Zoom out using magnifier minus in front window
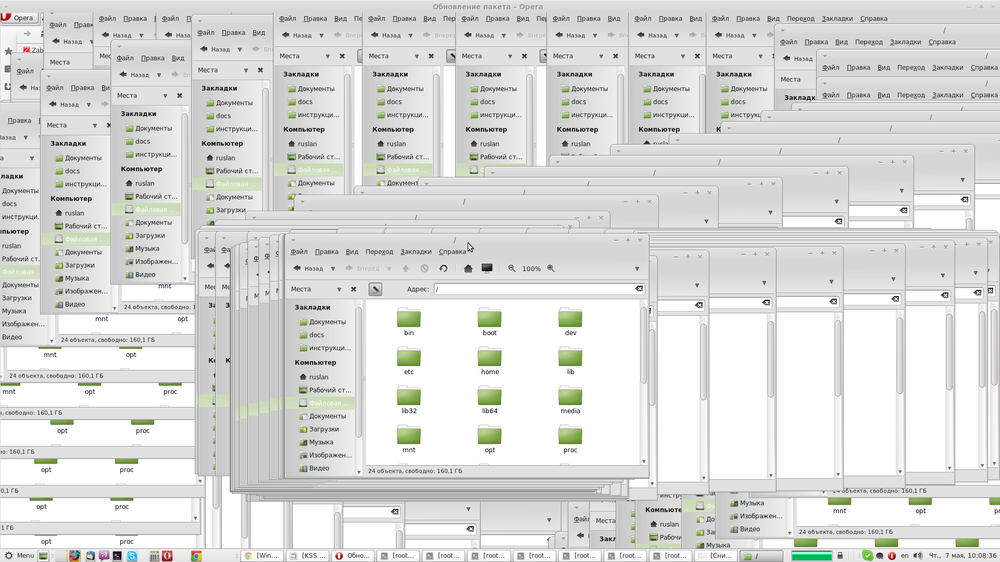1000x562 pixels. click(x=512, y=268)
